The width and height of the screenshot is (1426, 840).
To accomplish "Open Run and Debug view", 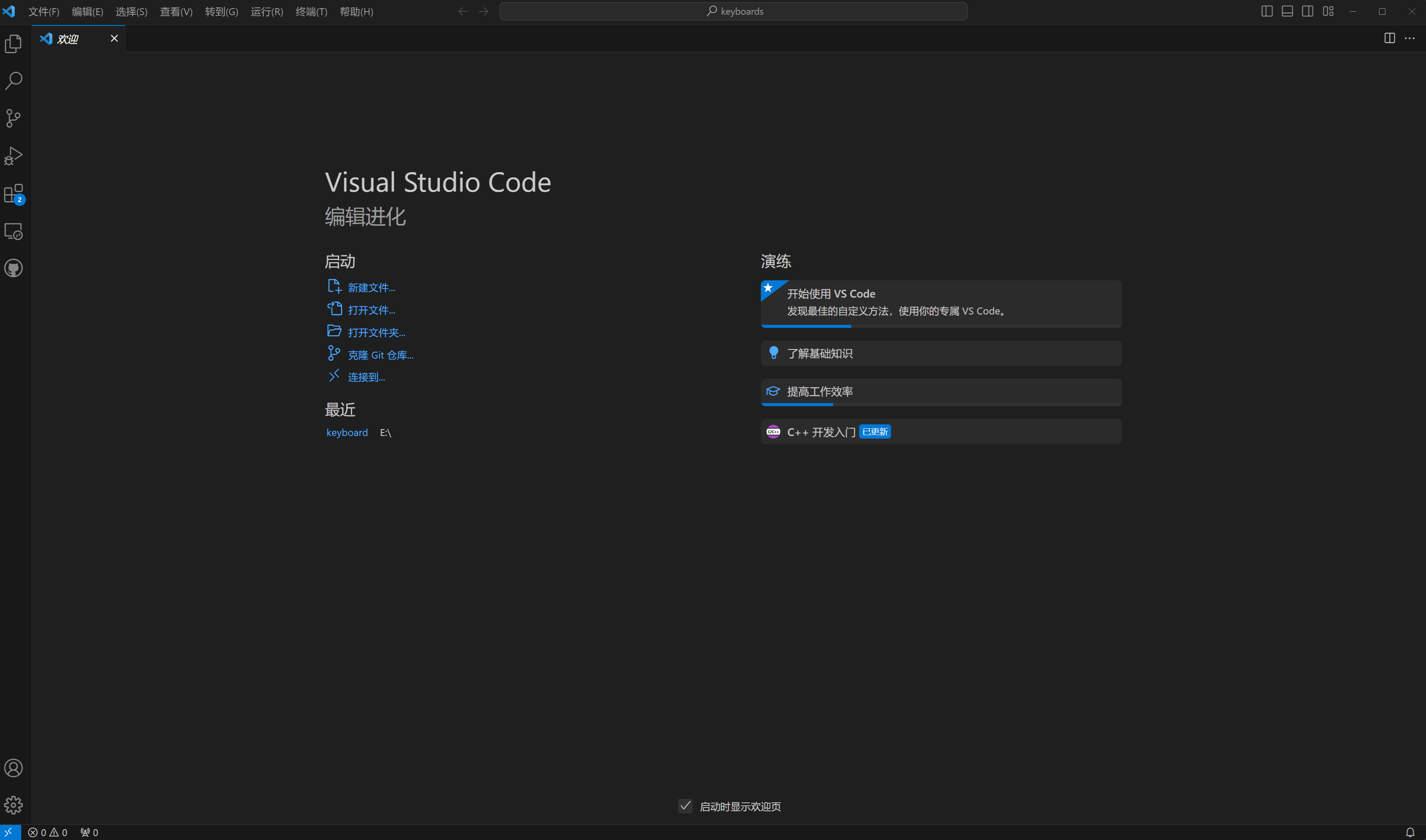I will tap(13, 156).
